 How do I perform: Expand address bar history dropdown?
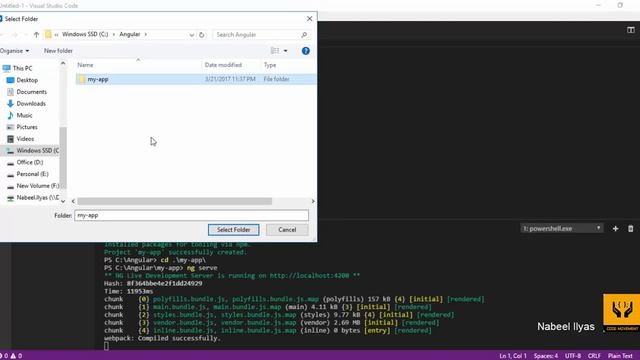[x=191, y=35]
